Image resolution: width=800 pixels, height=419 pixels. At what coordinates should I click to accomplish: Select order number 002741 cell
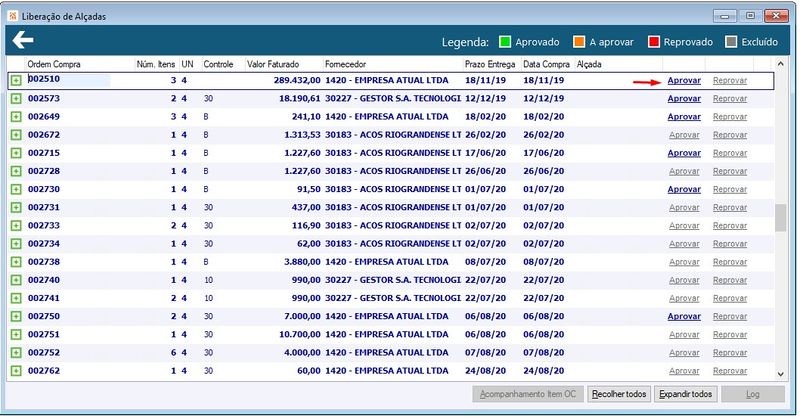[44, 298]
